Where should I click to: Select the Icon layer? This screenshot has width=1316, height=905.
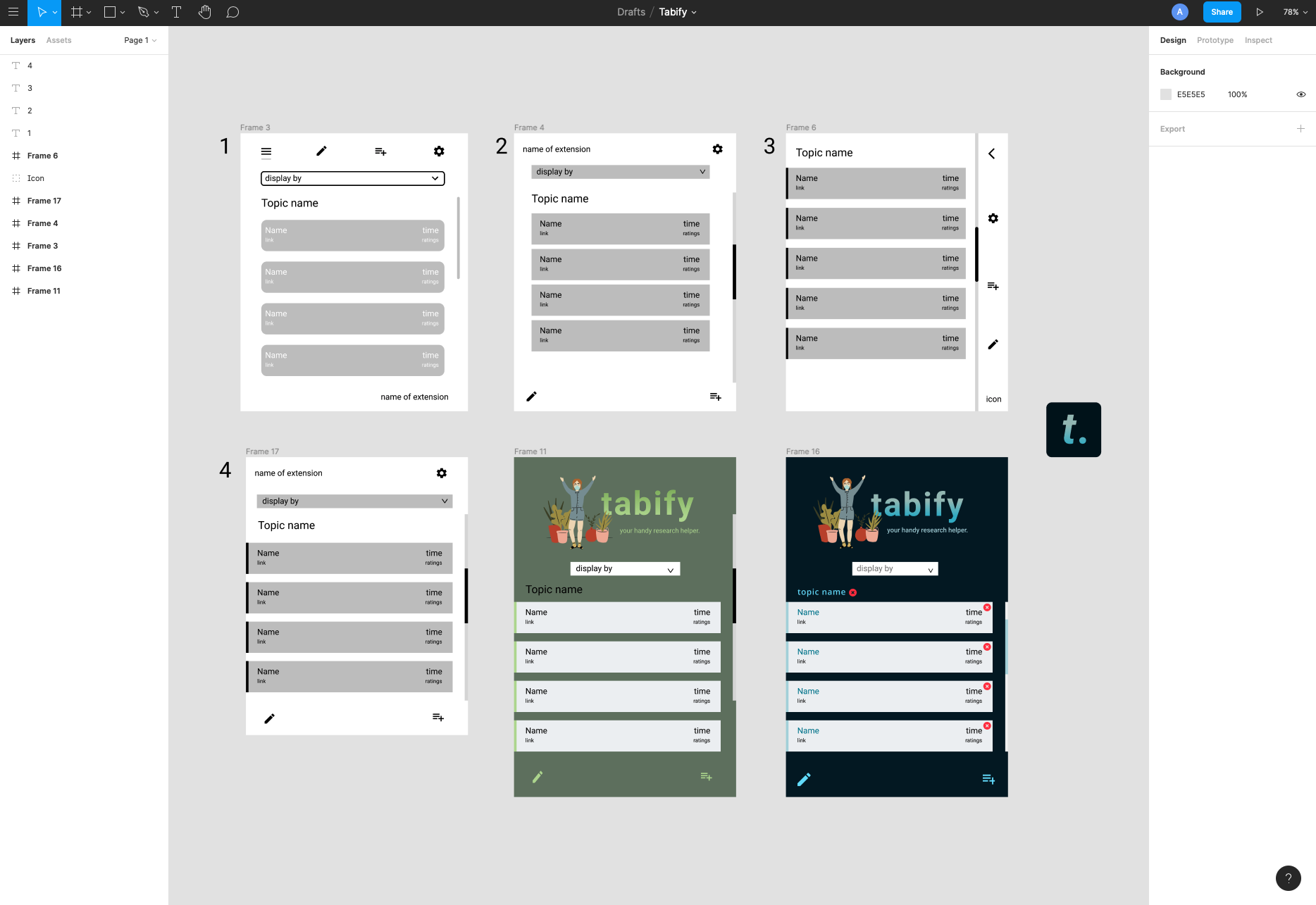84,178
